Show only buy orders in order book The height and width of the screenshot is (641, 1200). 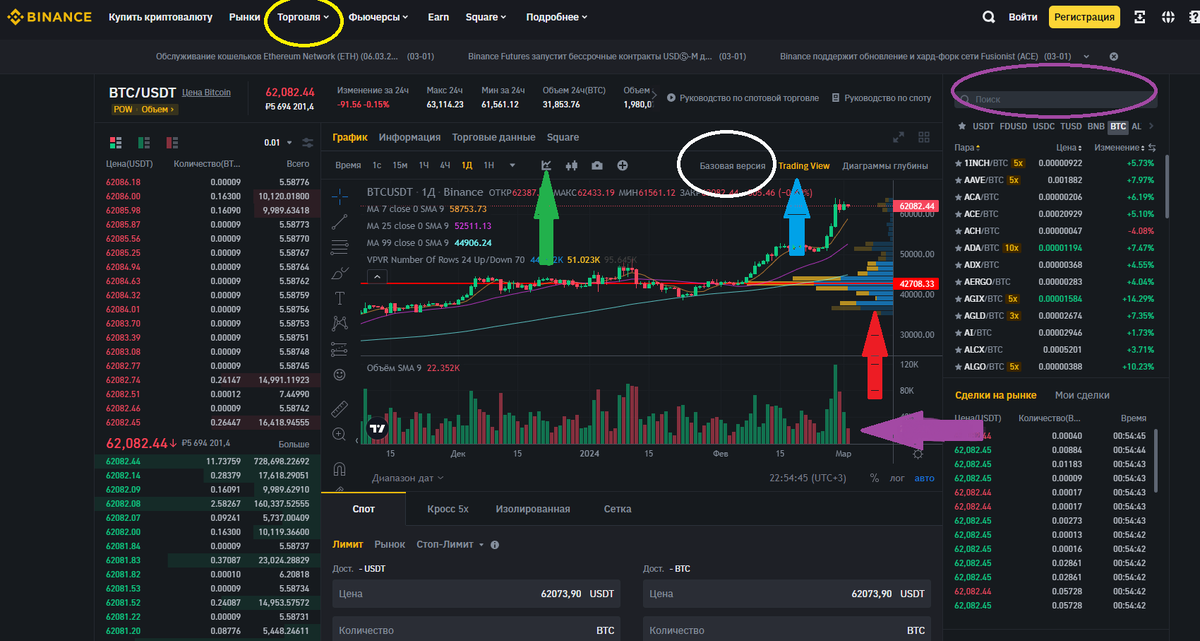(x=144, y=143)
